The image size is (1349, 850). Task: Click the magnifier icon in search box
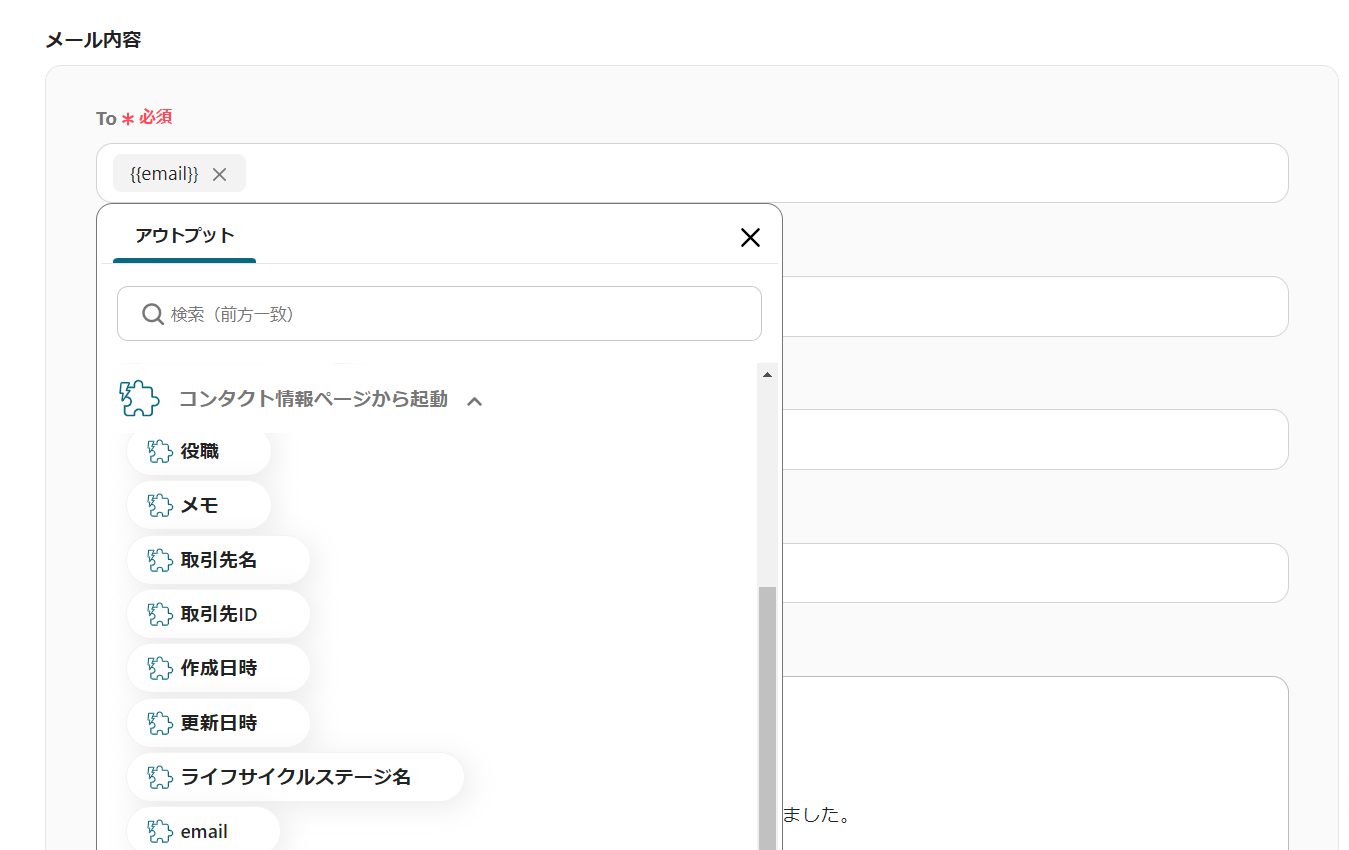click(153, 314)
